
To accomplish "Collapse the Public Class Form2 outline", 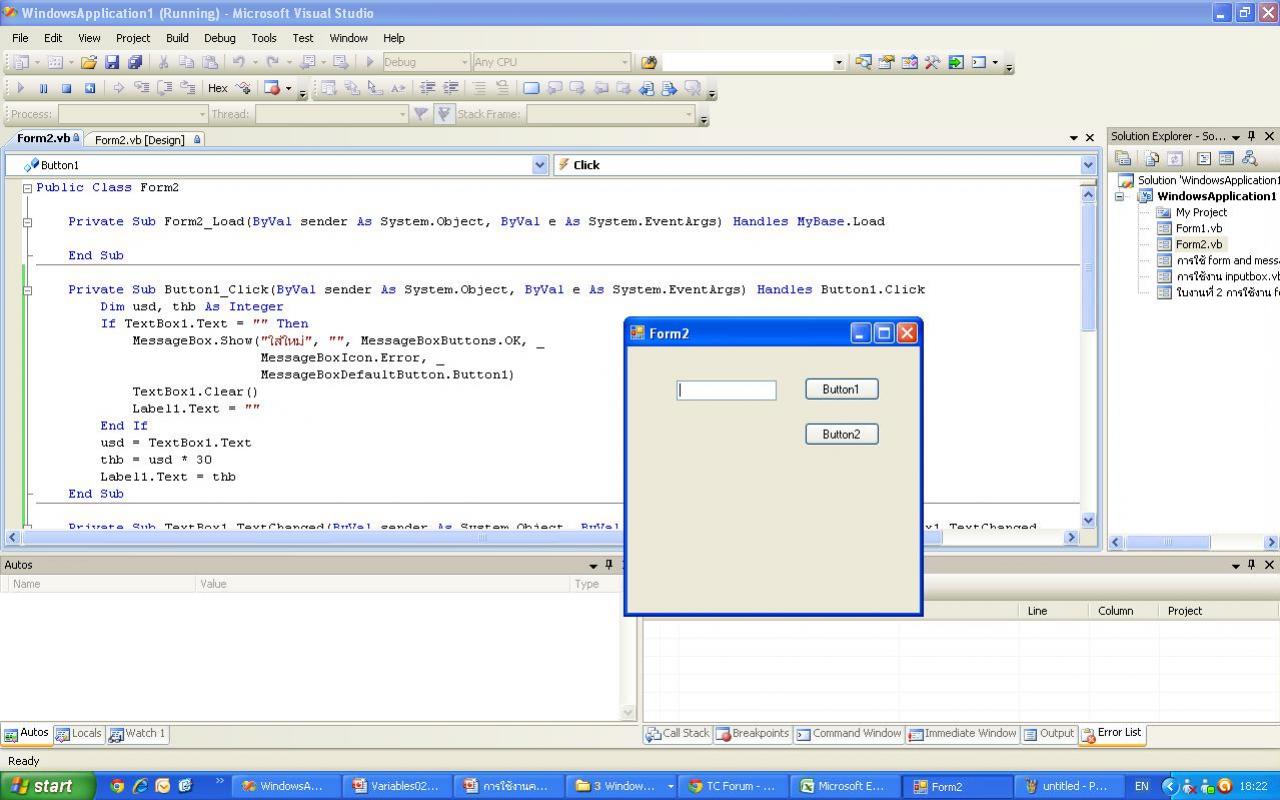I will 28,188.
